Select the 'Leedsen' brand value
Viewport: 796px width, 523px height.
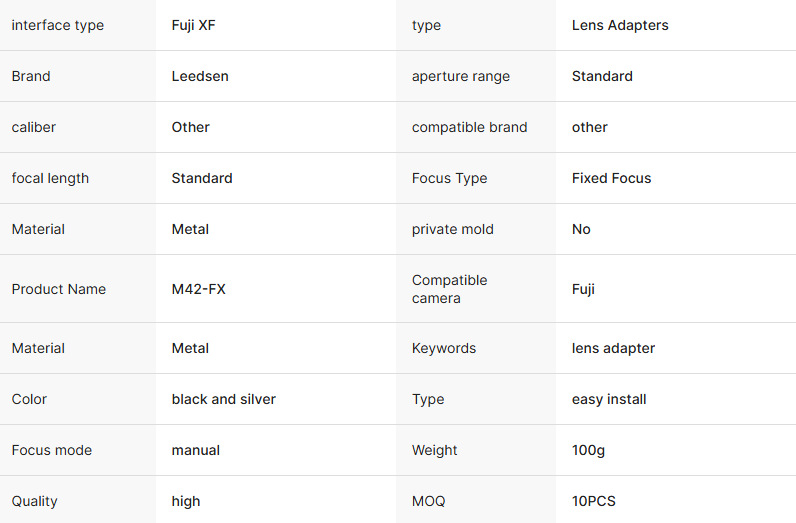click(200, 76)
